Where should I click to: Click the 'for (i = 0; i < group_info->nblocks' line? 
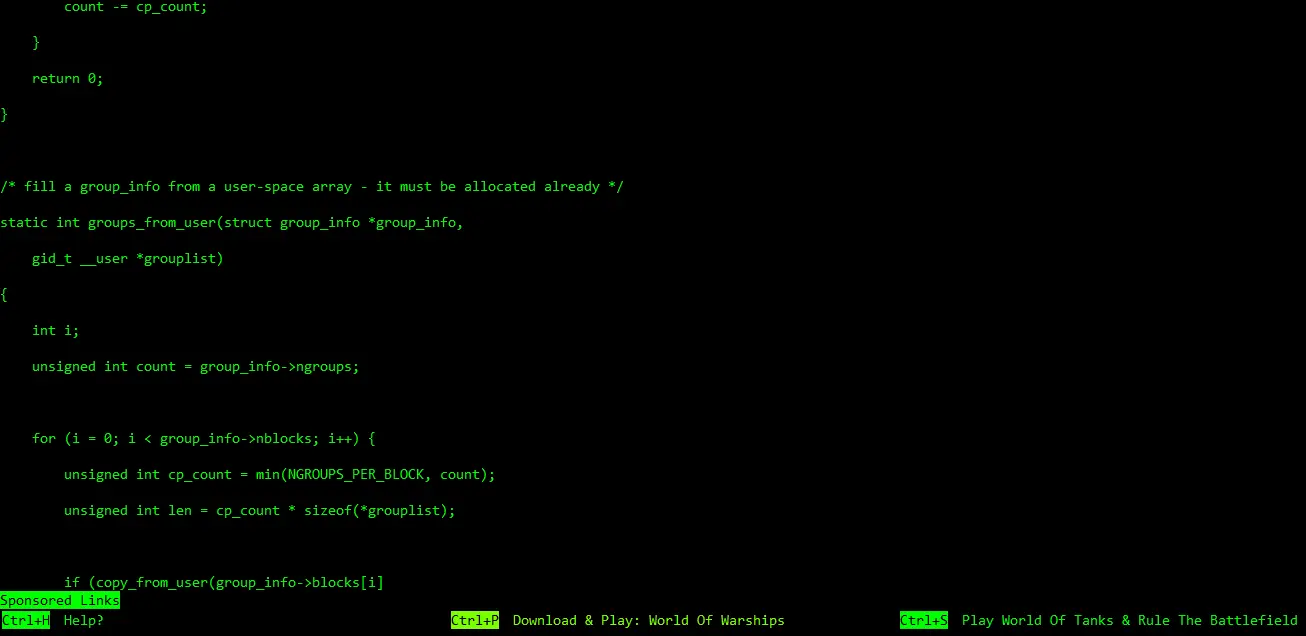[204, 438]
